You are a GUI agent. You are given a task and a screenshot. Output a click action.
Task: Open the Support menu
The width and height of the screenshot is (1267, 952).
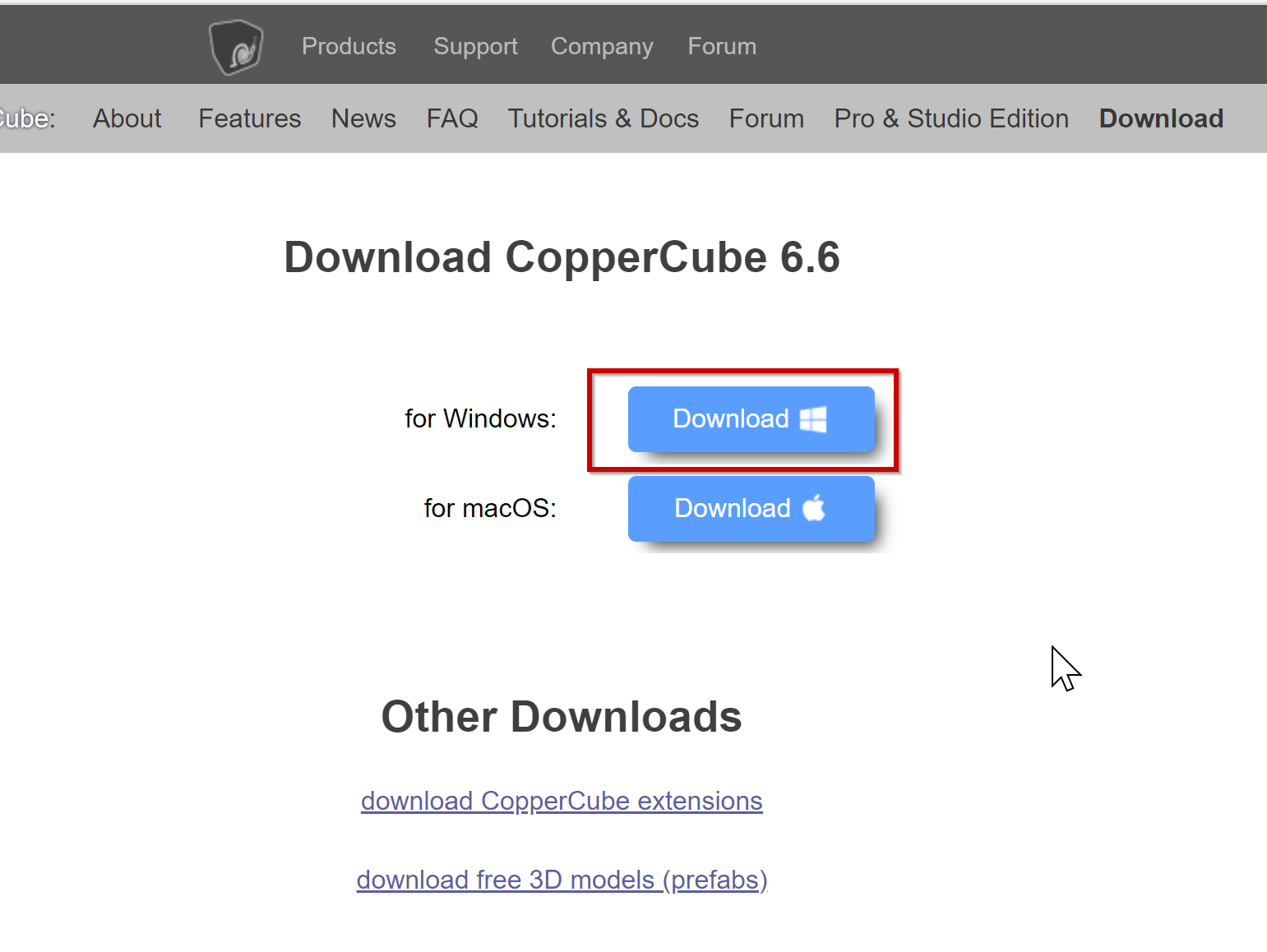(475, 46)
